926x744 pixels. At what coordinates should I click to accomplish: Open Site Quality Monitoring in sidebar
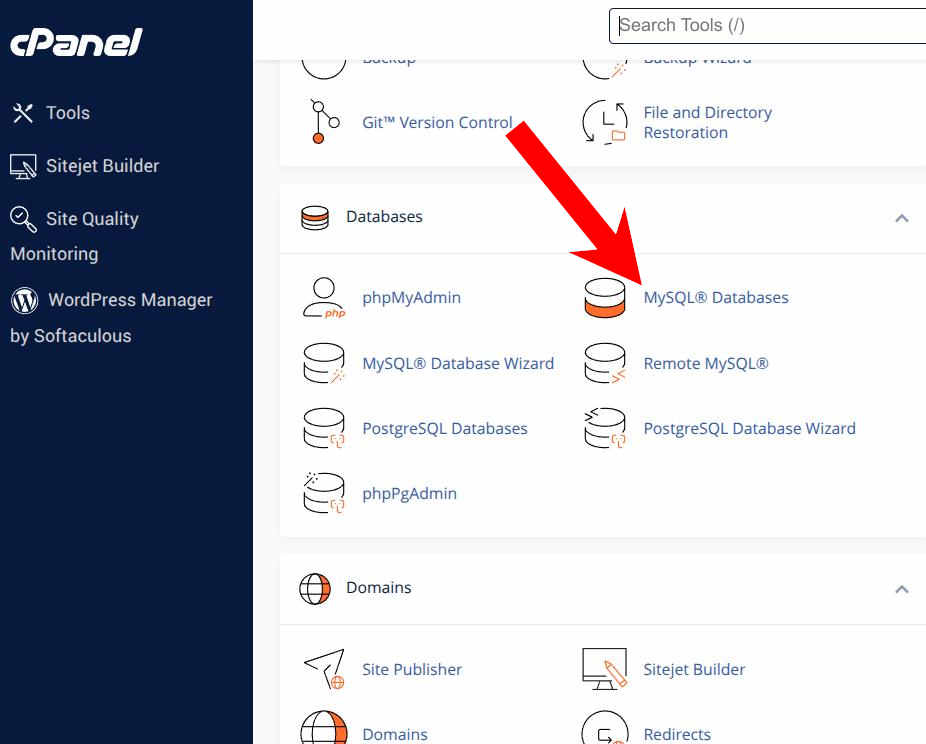pos(74,236)
